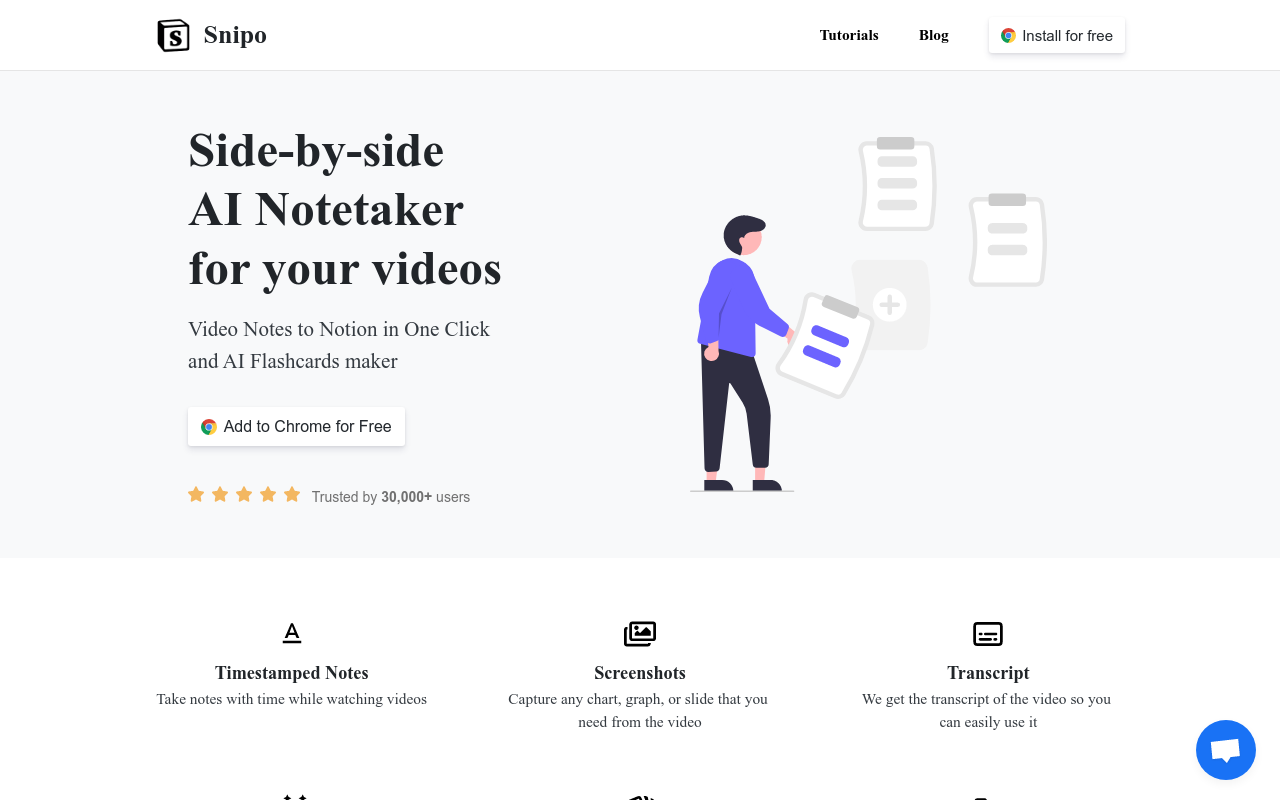
Task: Click the Transcript heading
Action: 988,673
